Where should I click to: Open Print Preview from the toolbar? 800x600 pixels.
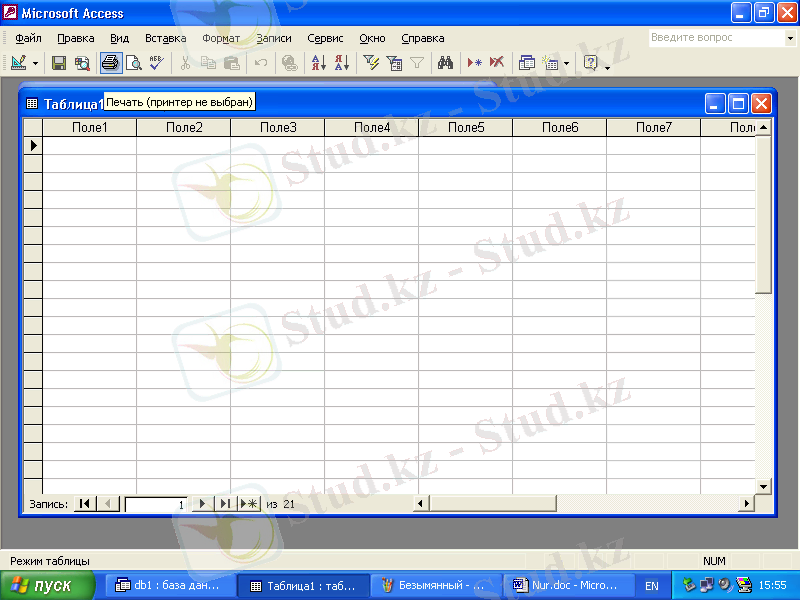tap(134, 63)
